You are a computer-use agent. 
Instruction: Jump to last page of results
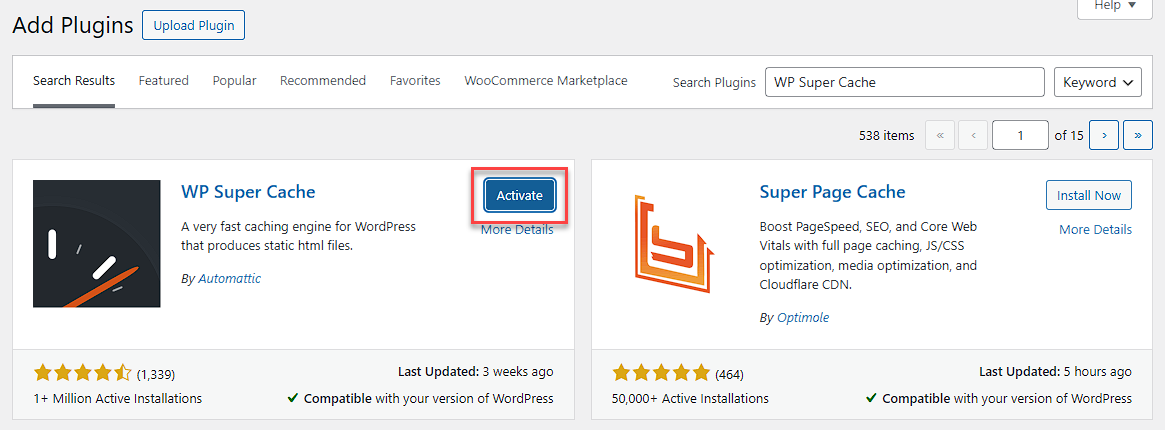click(x=1137, y=135)
